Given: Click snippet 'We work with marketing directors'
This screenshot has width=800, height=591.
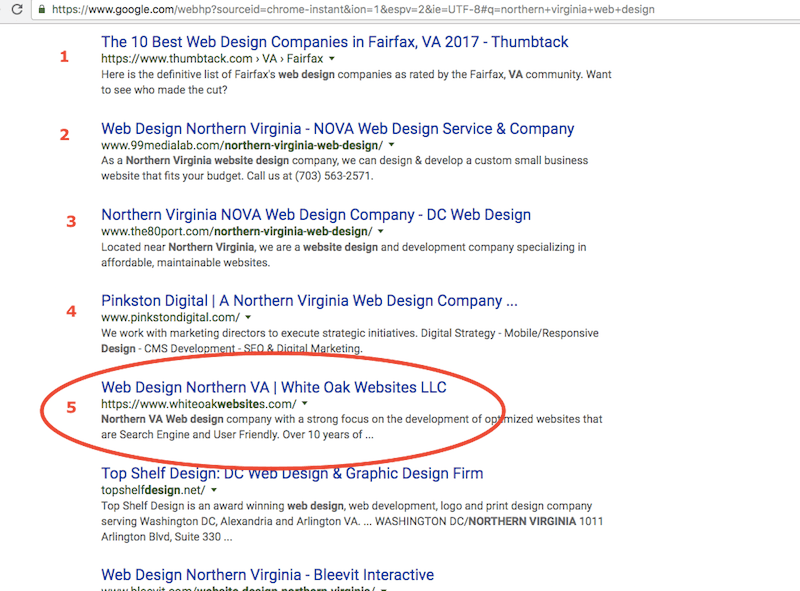Looking at the screenshot, I should tap(349, 340).
